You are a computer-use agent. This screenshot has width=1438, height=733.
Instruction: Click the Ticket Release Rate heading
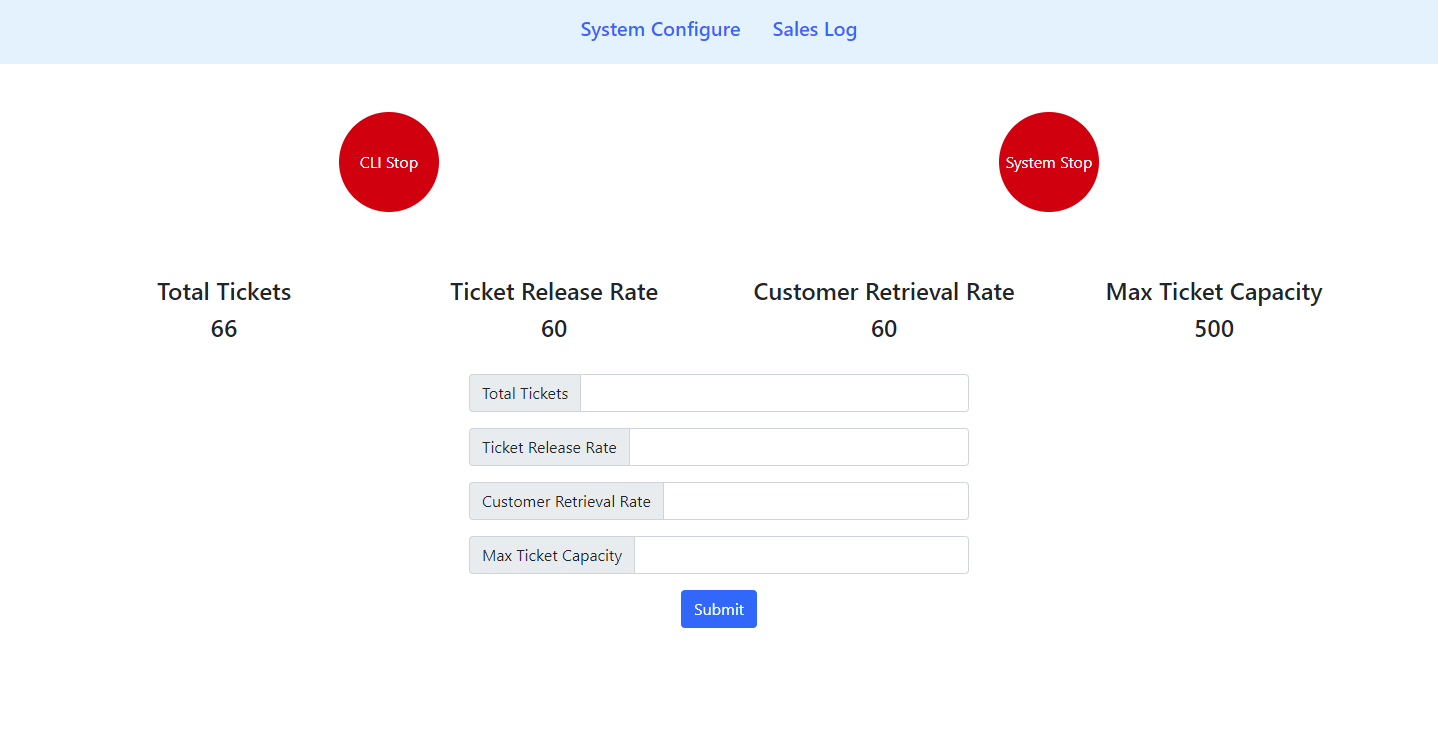[554, 291]
